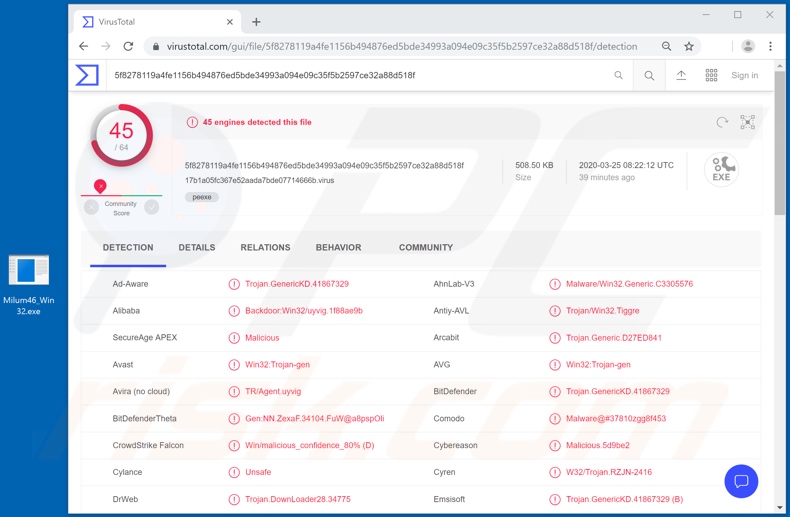Screen dimensions: 790x517
Task: Click the Cylance Unsafe result
Action: click(258, 472)
